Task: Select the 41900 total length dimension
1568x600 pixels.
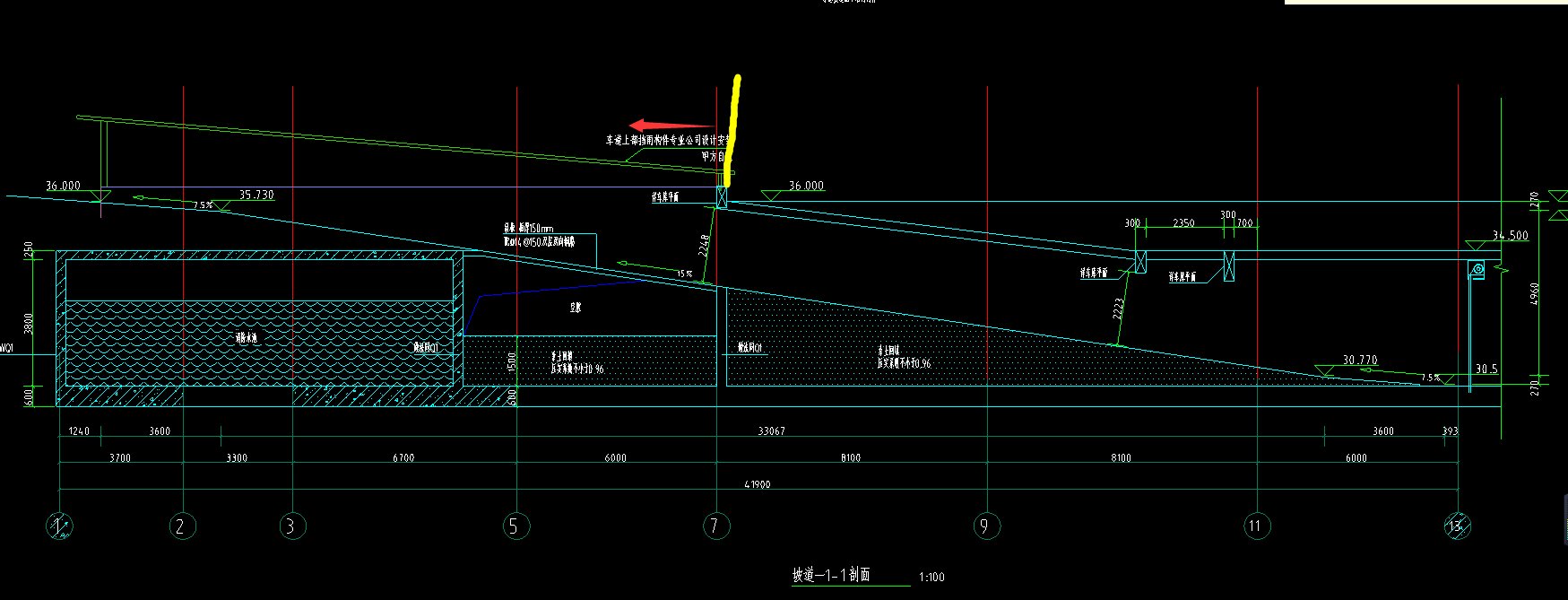Action: tap(758, 484)
